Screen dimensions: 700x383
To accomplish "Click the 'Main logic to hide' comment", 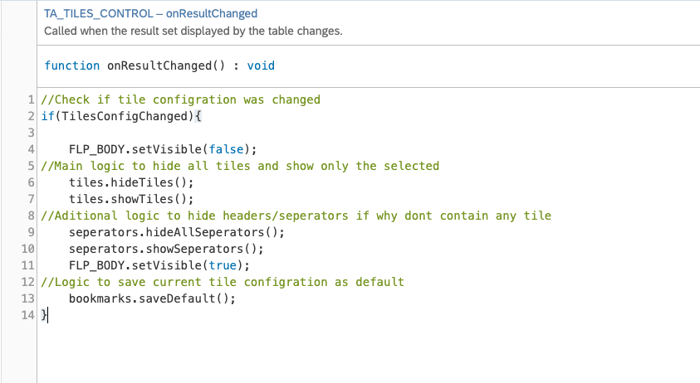I will 240,166.
